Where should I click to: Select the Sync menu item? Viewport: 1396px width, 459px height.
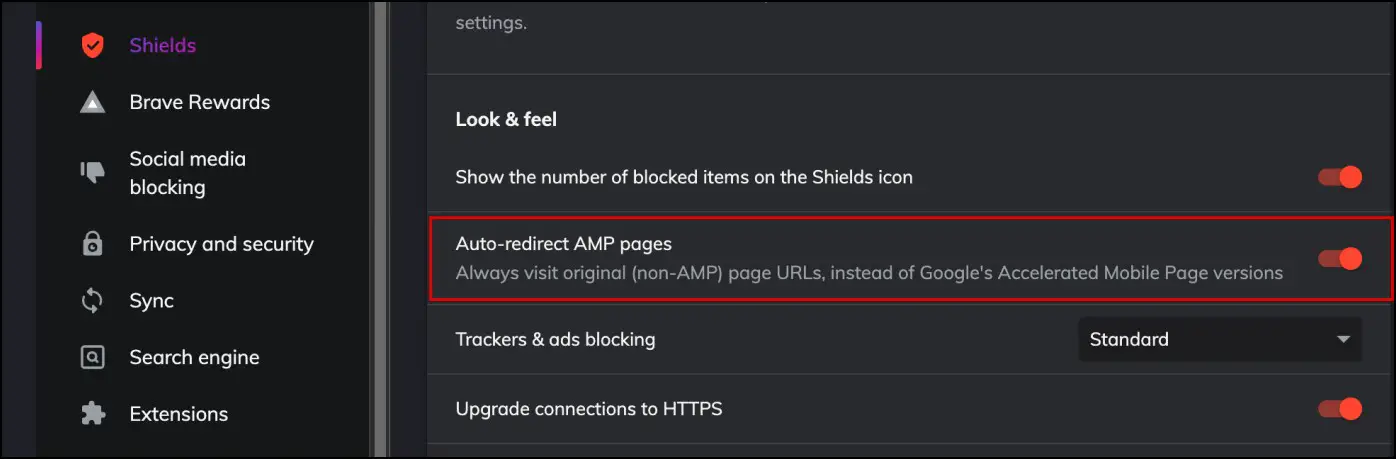[152, 301]
